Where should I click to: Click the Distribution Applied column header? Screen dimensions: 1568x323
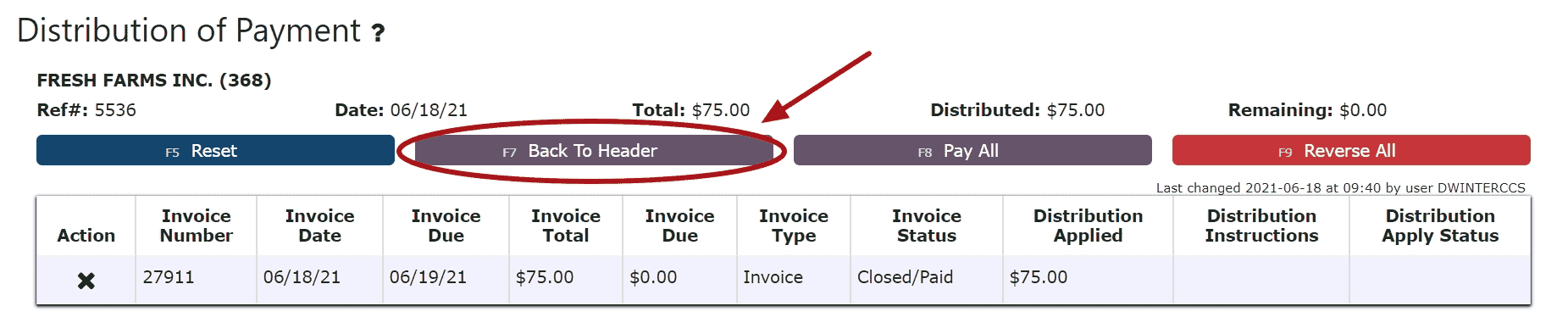1089,226
